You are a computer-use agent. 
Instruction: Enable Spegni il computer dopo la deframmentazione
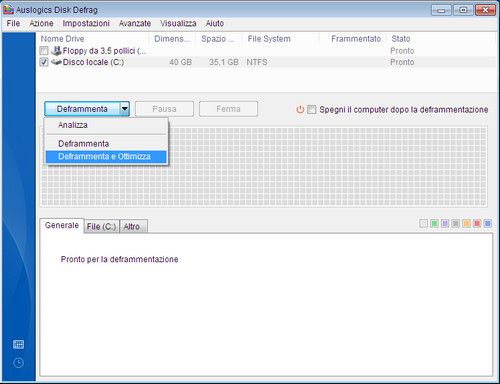point(312,109)
